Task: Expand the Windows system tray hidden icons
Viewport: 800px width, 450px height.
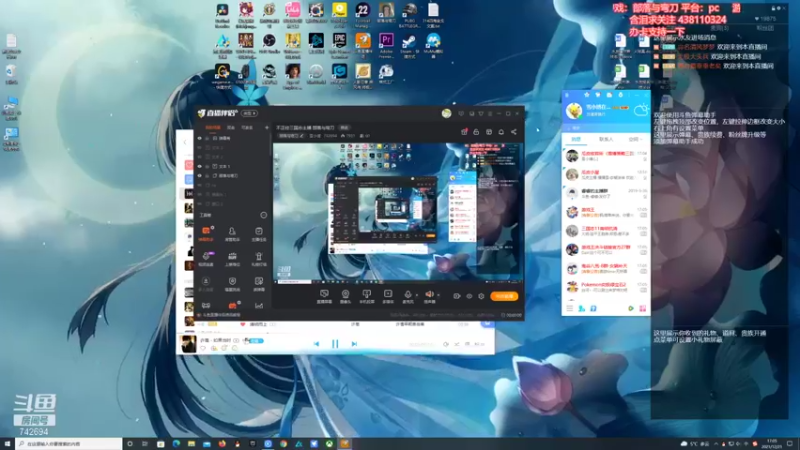Action: pos(716,444)
